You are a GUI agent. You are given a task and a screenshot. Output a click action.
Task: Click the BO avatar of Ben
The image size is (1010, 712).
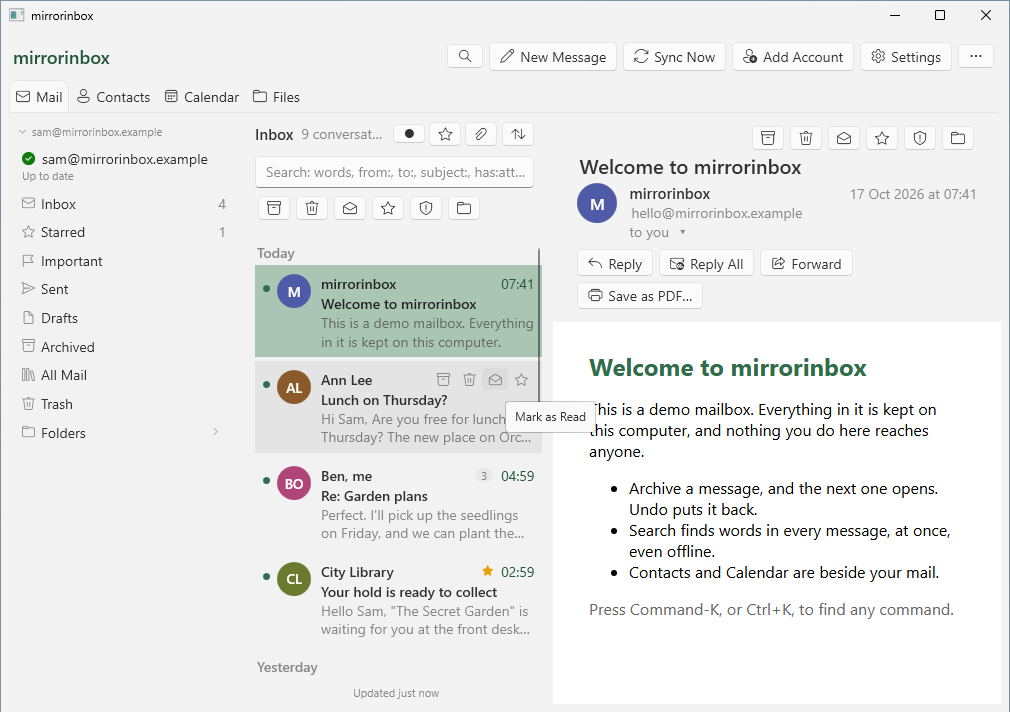294,483
